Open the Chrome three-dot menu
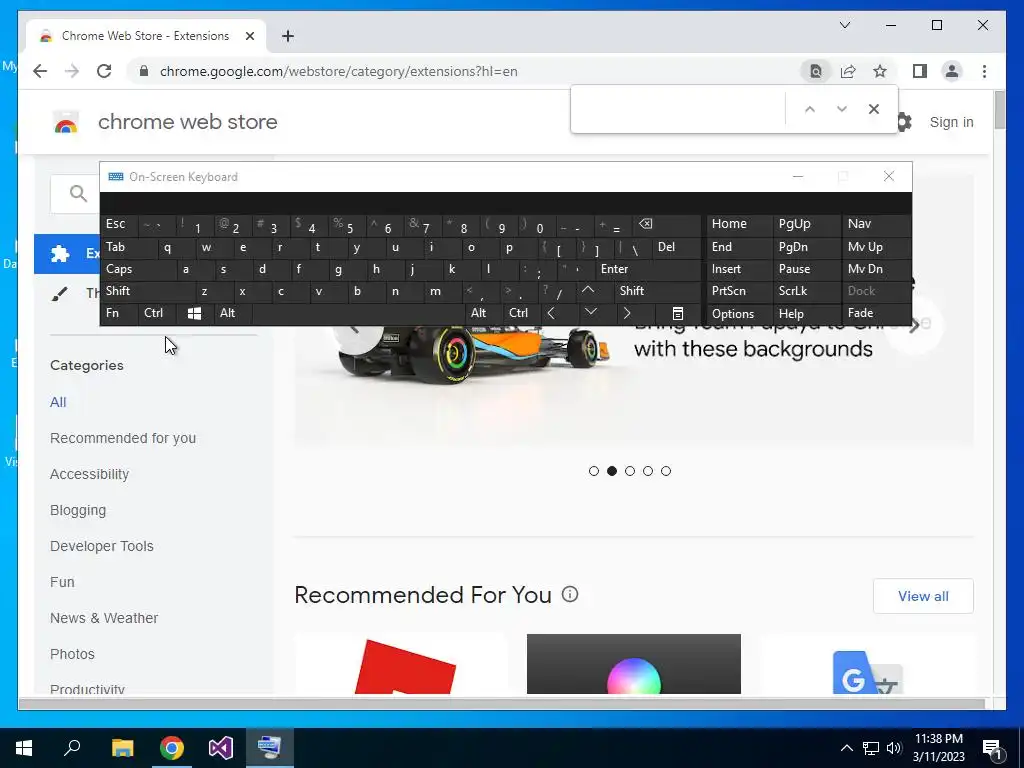The width and height of the screenshot is (1024, 768). click(984, 71)
